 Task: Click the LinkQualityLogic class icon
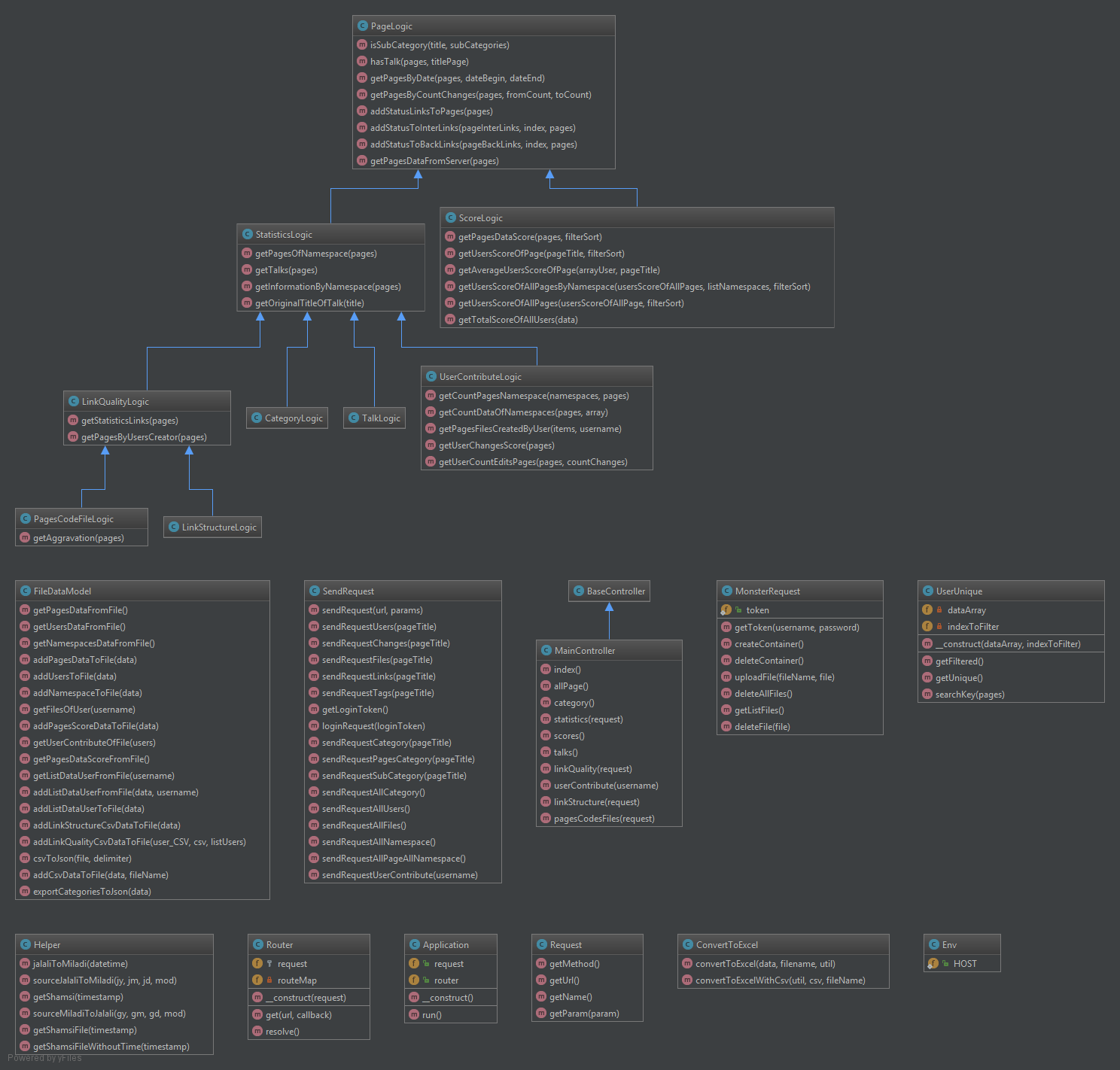point(74,401)
